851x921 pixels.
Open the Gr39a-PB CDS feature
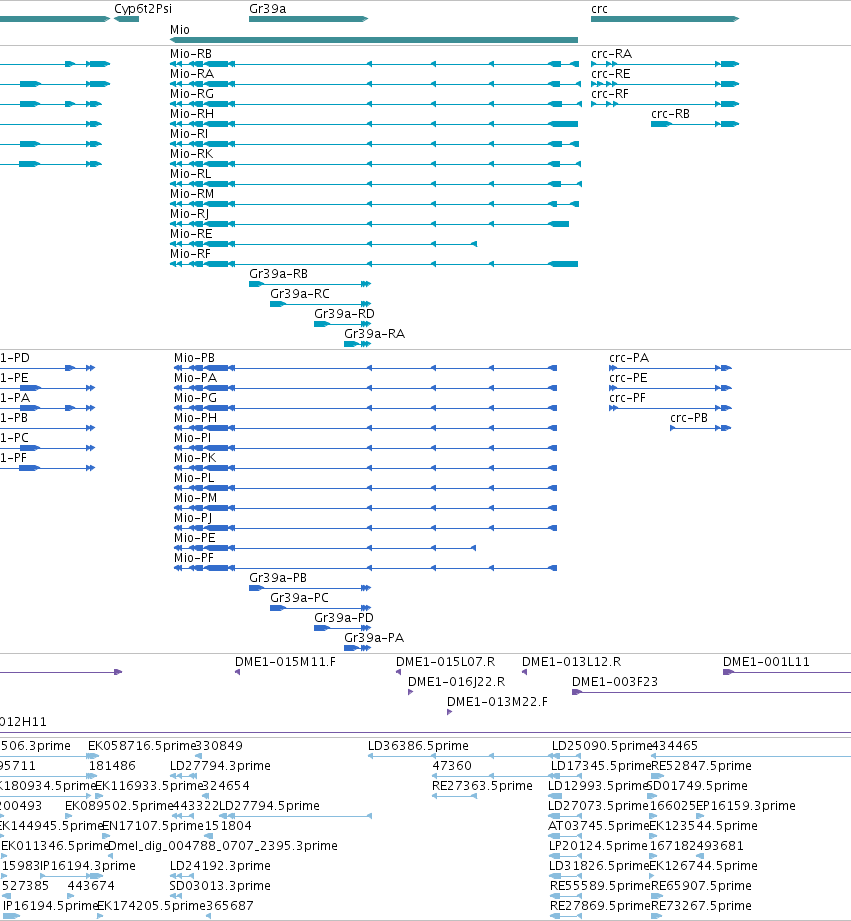[310, 588]
